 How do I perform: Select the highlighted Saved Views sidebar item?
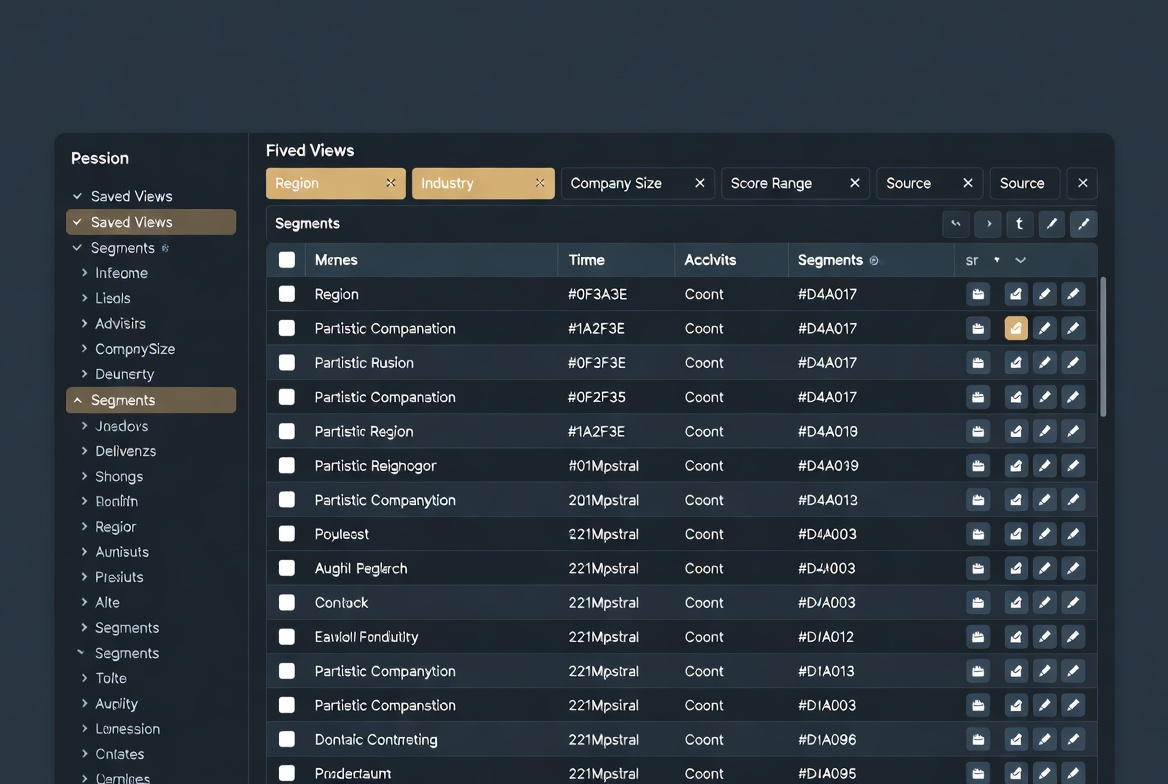[151, 222]
